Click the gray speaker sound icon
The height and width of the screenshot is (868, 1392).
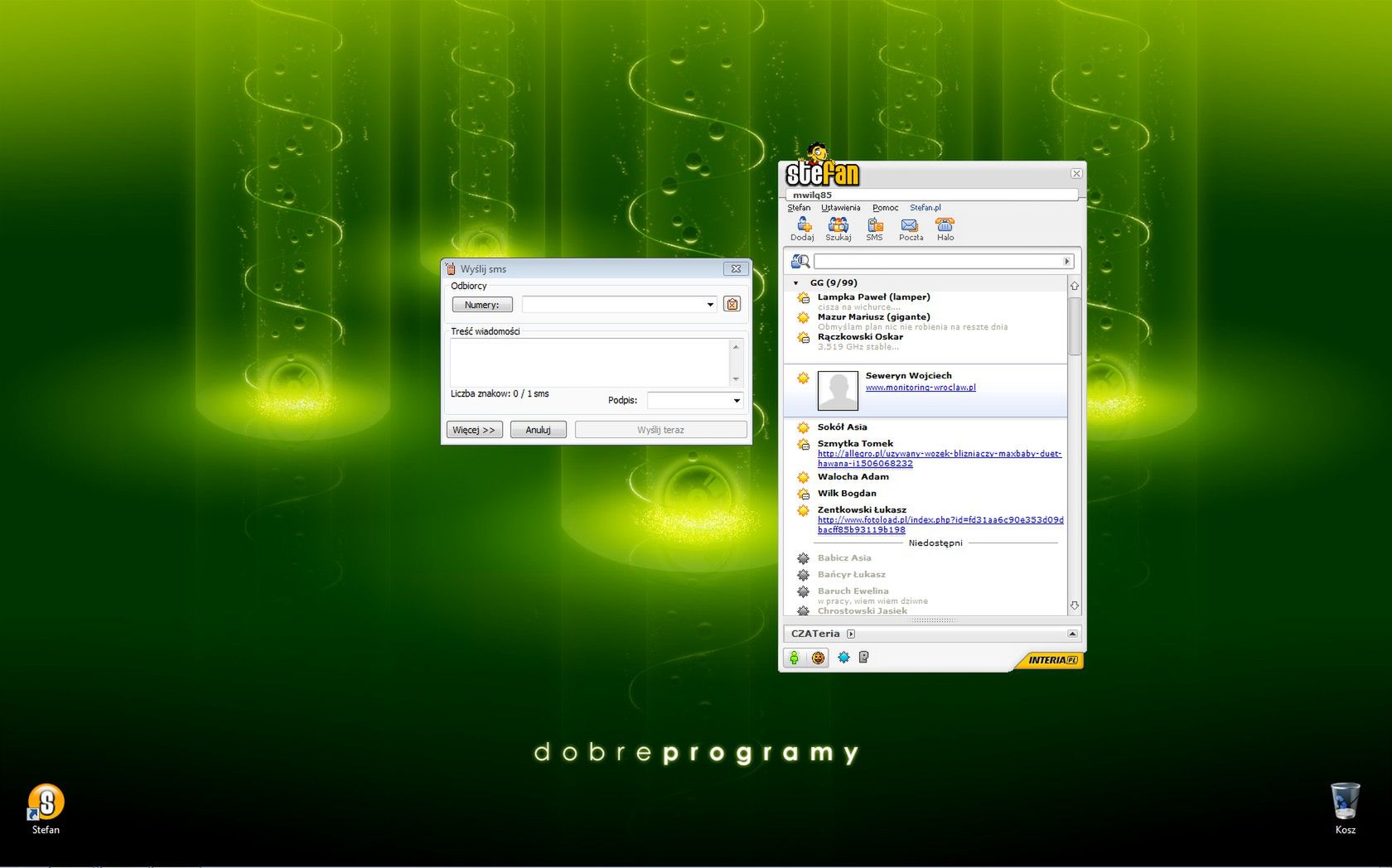coord(863,658)
